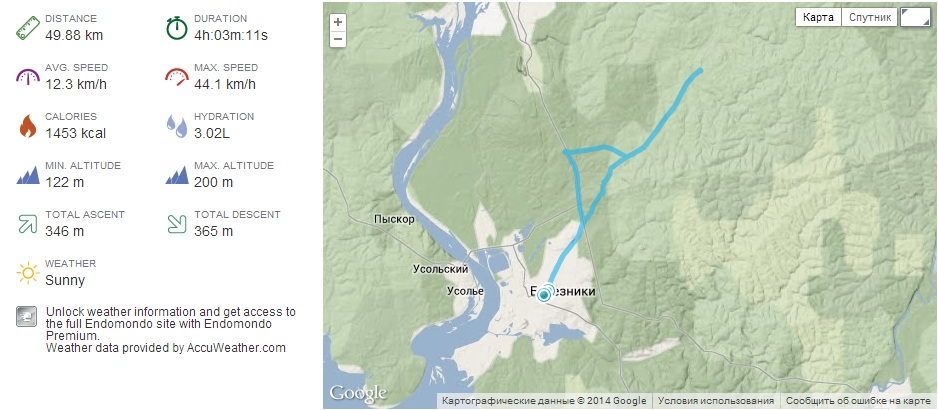Click the max altitude mountain icon
This screenshot has width=938, height=410.
click(x=177, y=174)
